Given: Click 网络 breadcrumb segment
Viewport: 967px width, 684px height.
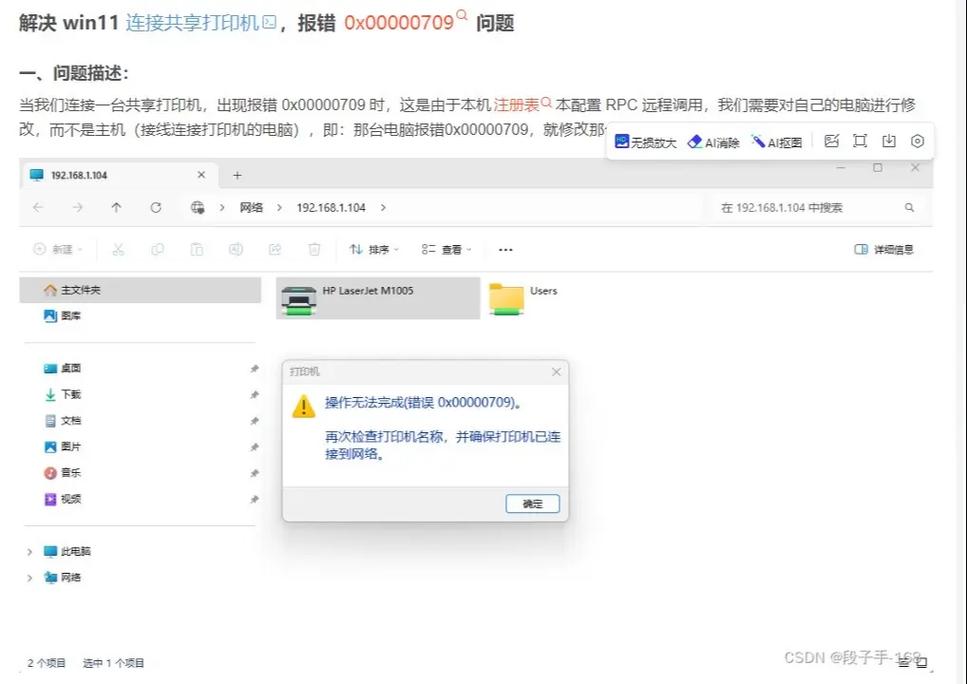Looking at the screenshot, I should point(251,208).
